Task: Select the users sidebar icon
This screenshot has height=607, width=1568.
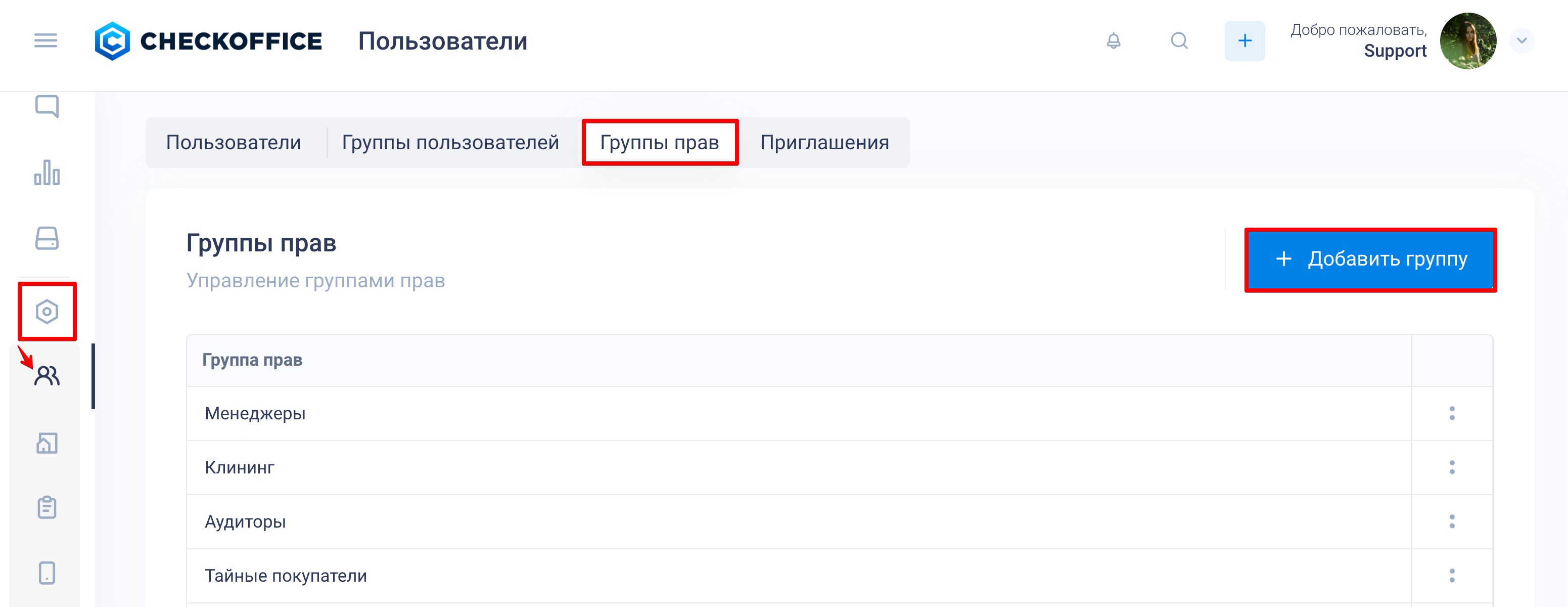Action: (47, 376)
